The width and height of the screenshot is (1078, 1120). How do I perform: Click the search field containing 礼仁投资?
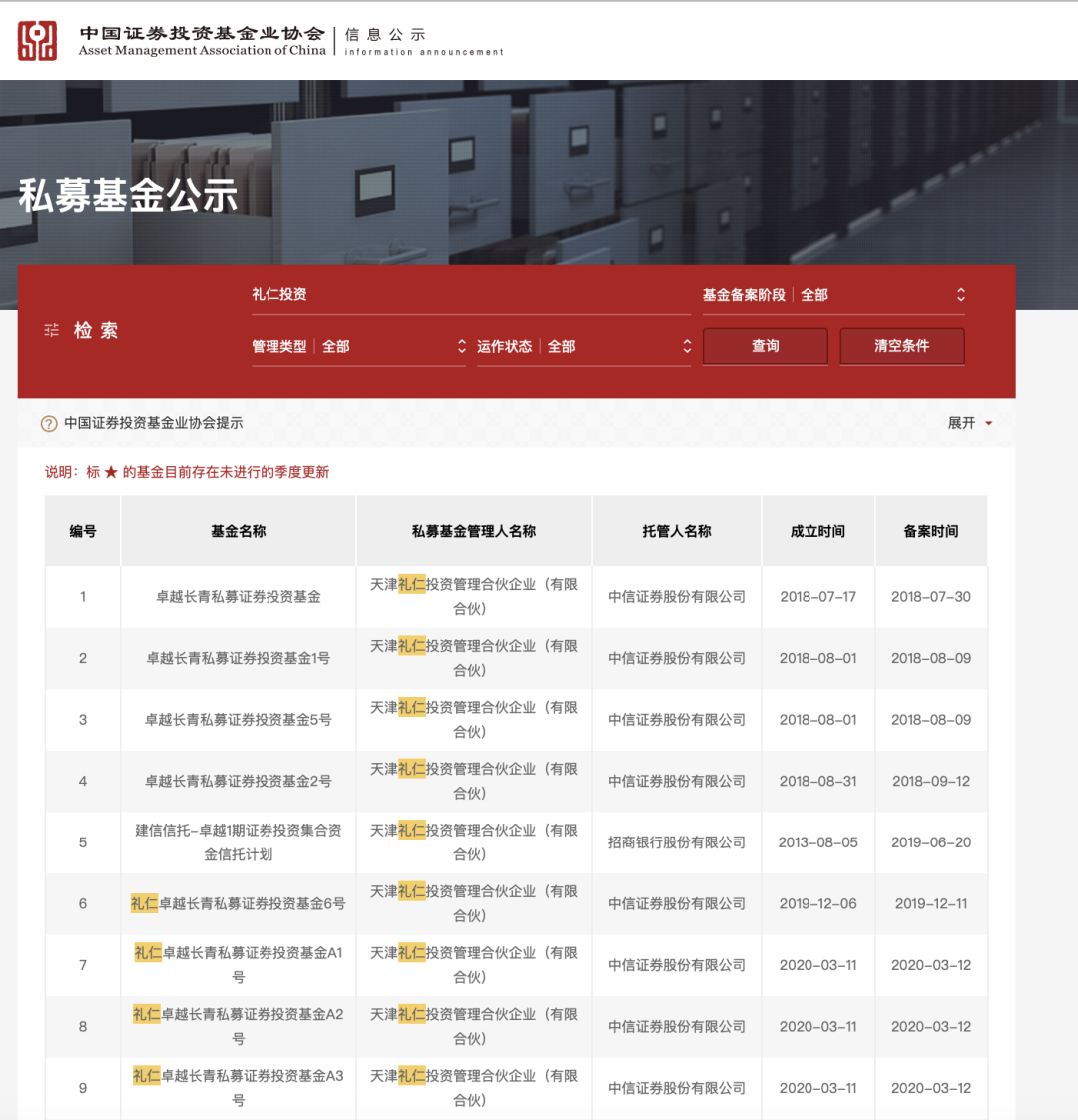pos(471,295)
